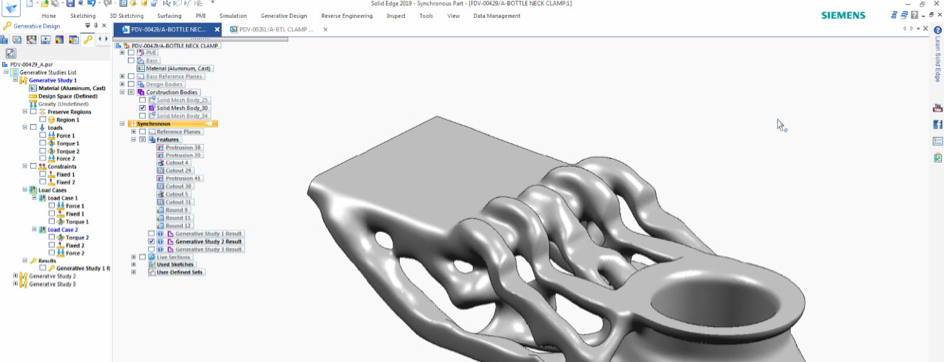Click the simulation color-map tab icon in pane

[x=59, y=40]
